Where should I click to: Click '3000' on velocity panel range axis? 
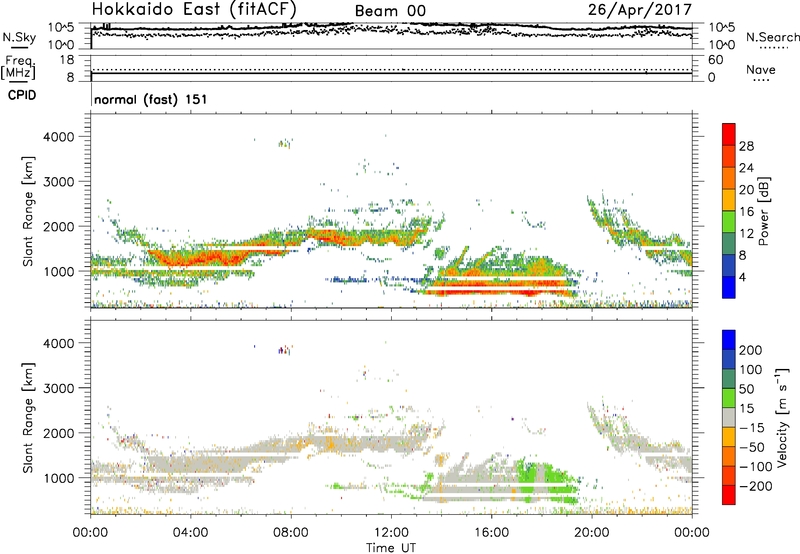click(59, 388)
